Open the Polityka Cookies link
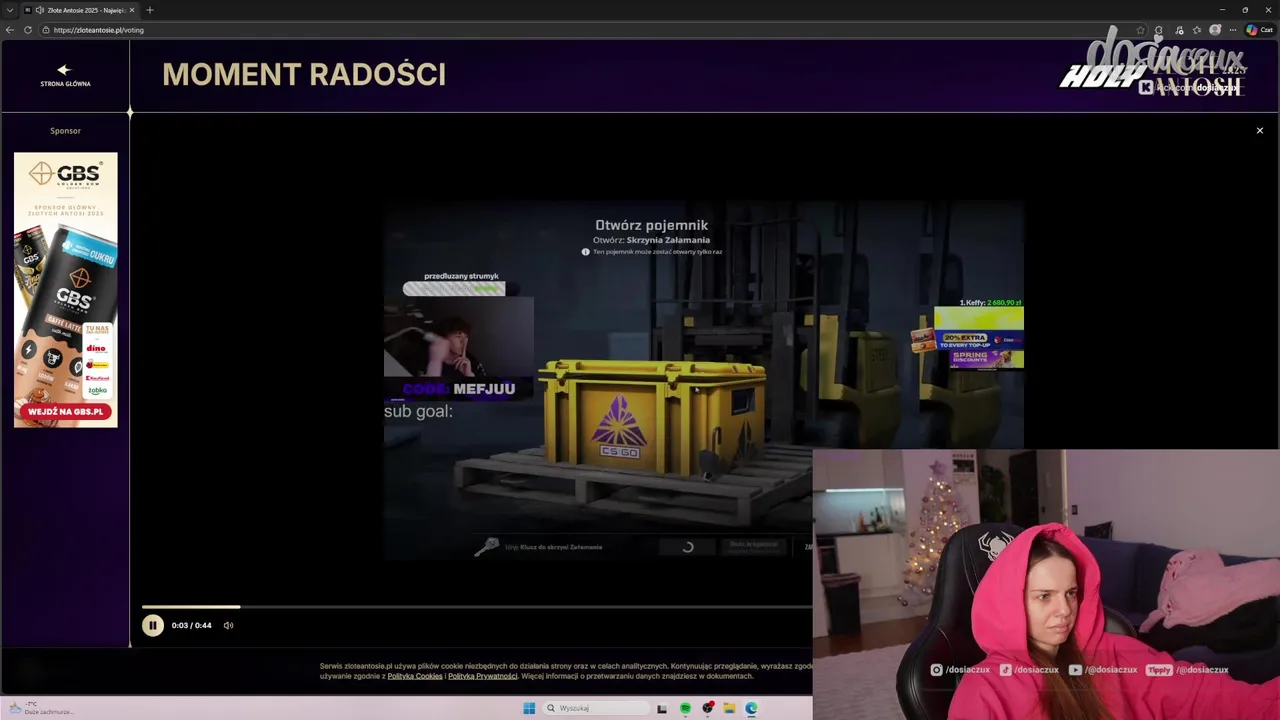Screen dimensions: 1280x720 click(415, 676)
